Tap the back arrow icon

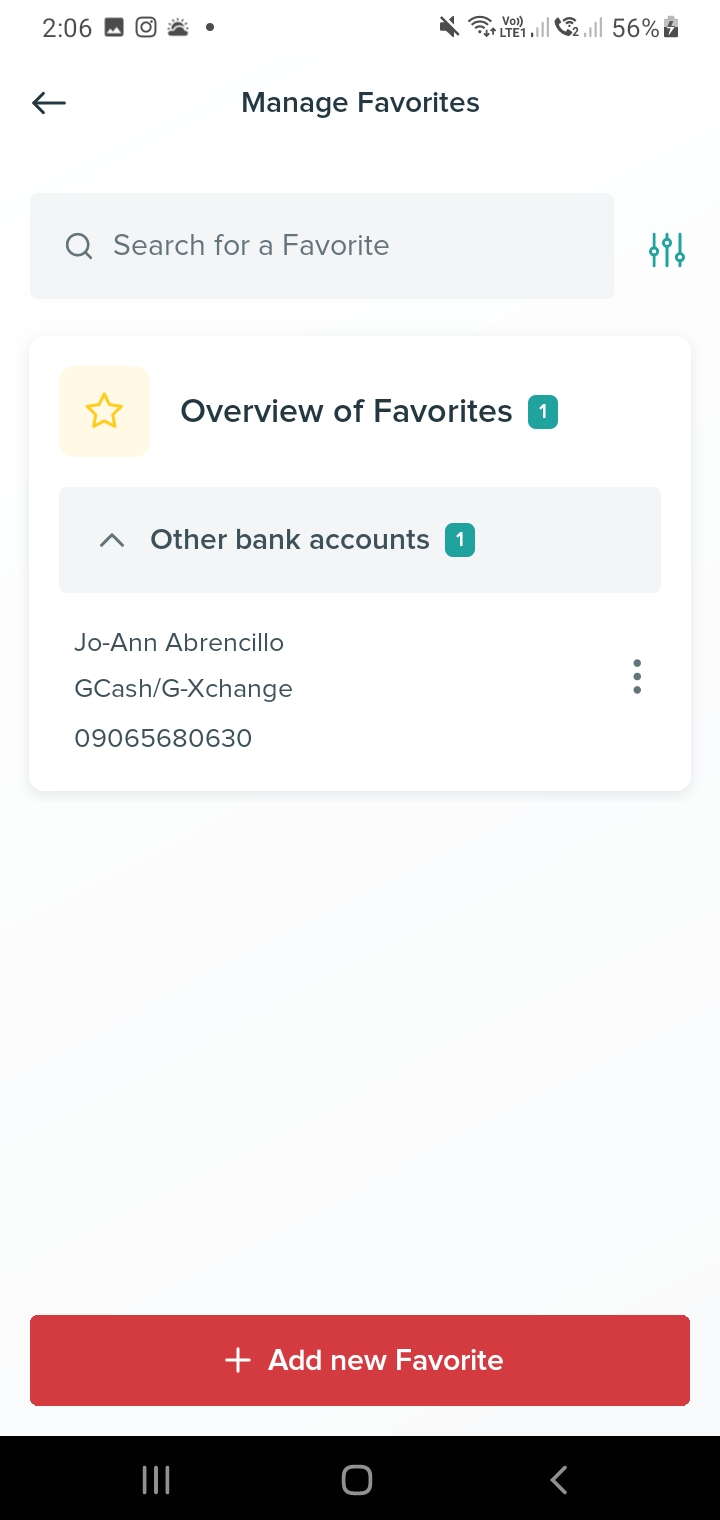[49, 102]
